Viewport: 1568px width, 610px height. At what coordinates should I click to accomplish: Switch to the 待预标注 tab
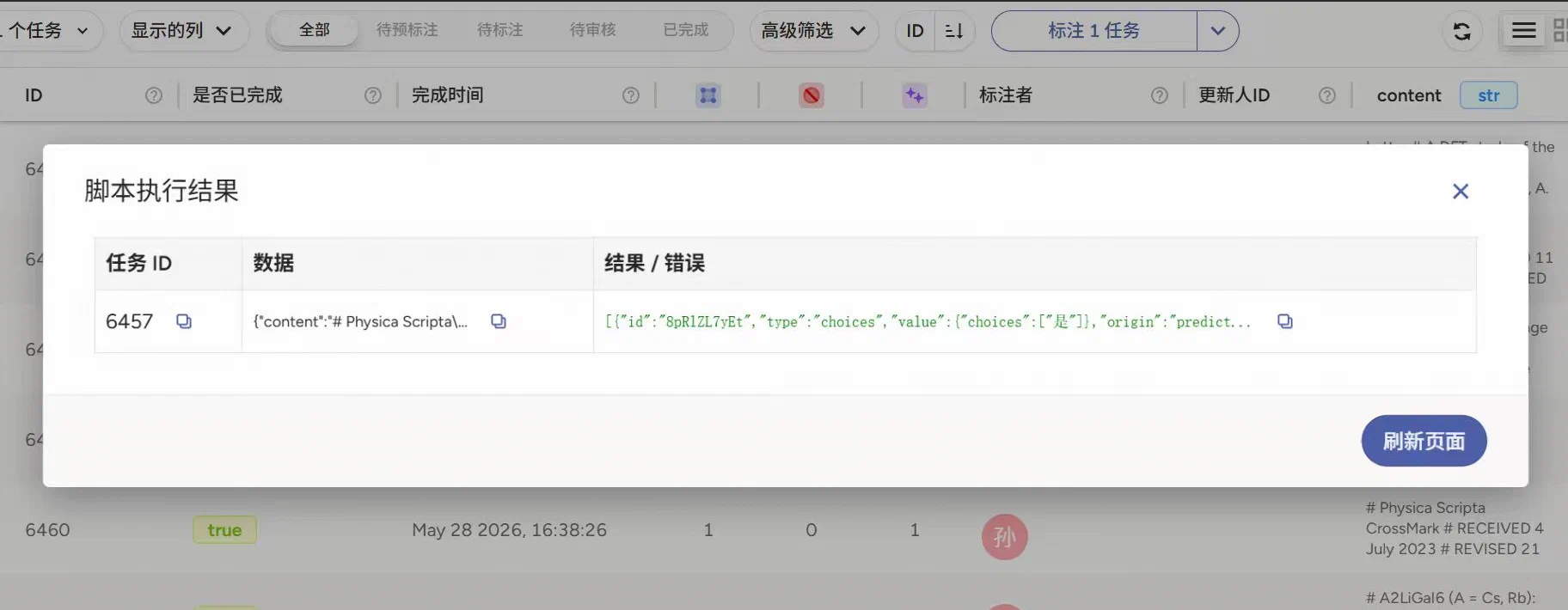[407, 30]
